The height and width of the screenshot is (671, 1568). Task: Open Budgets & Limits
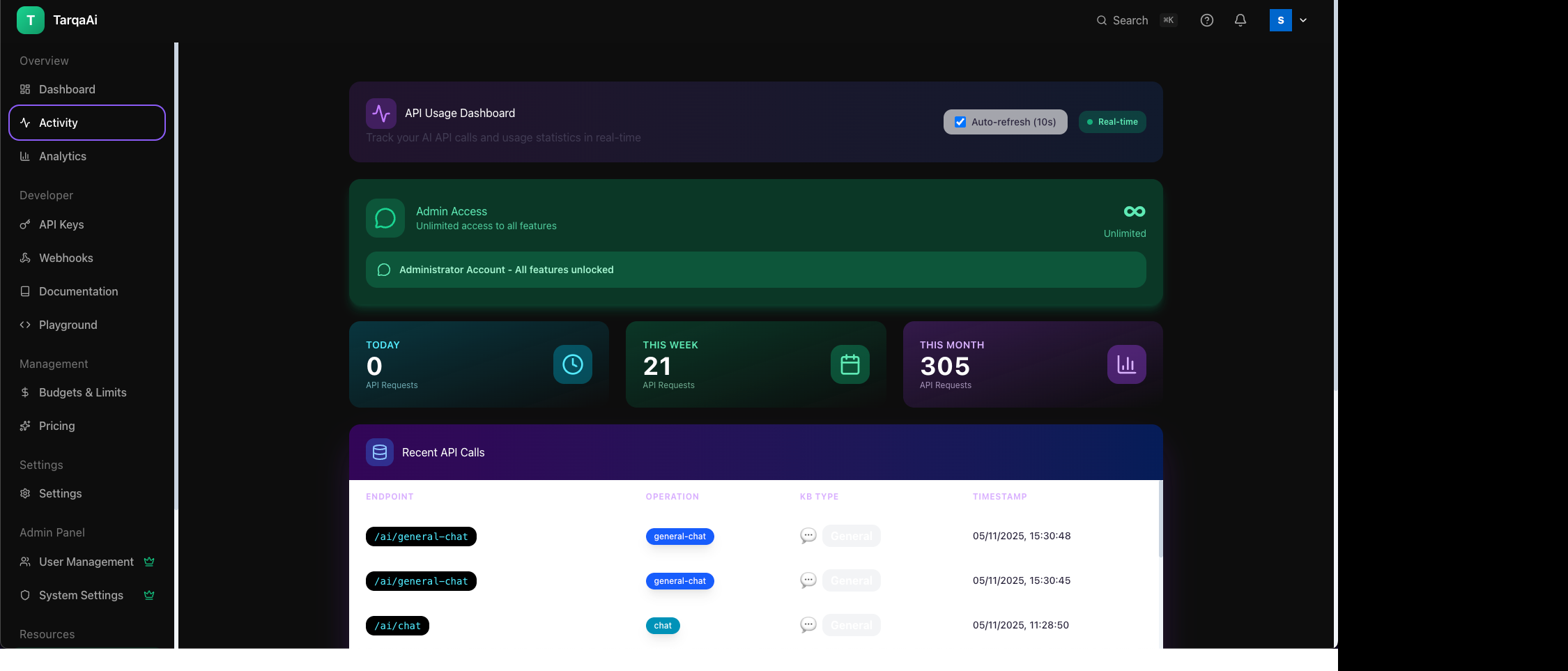point(87,392)
